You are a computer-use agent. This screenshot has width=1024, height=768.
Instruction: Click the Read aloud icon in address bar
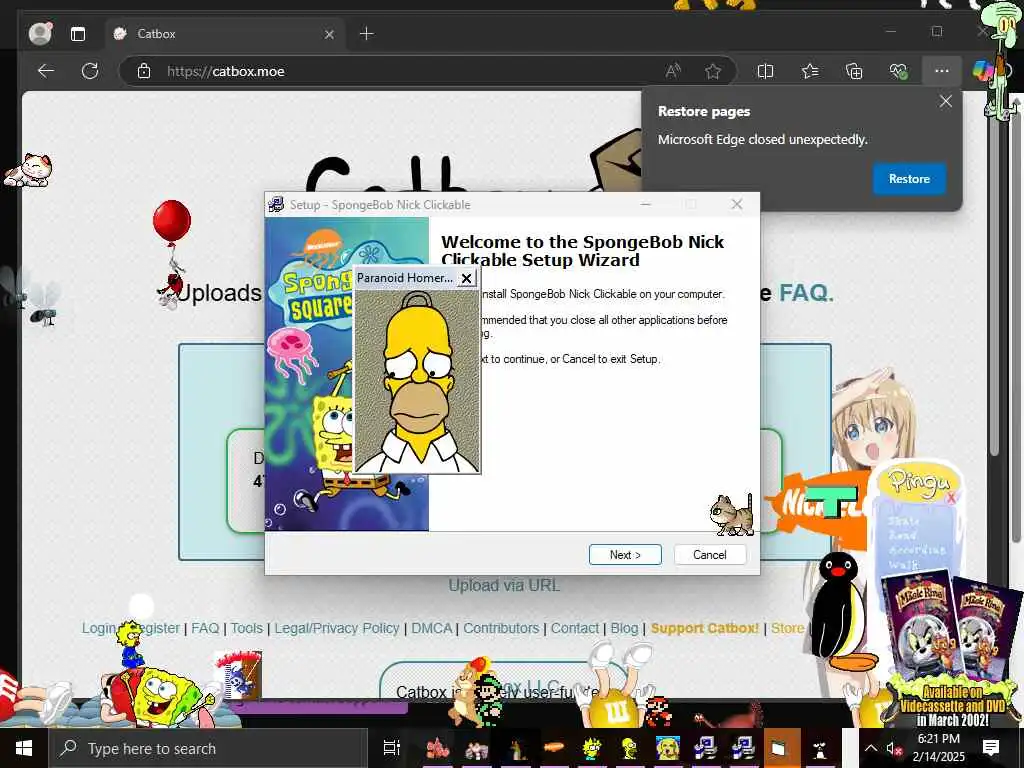coord(673,71)
